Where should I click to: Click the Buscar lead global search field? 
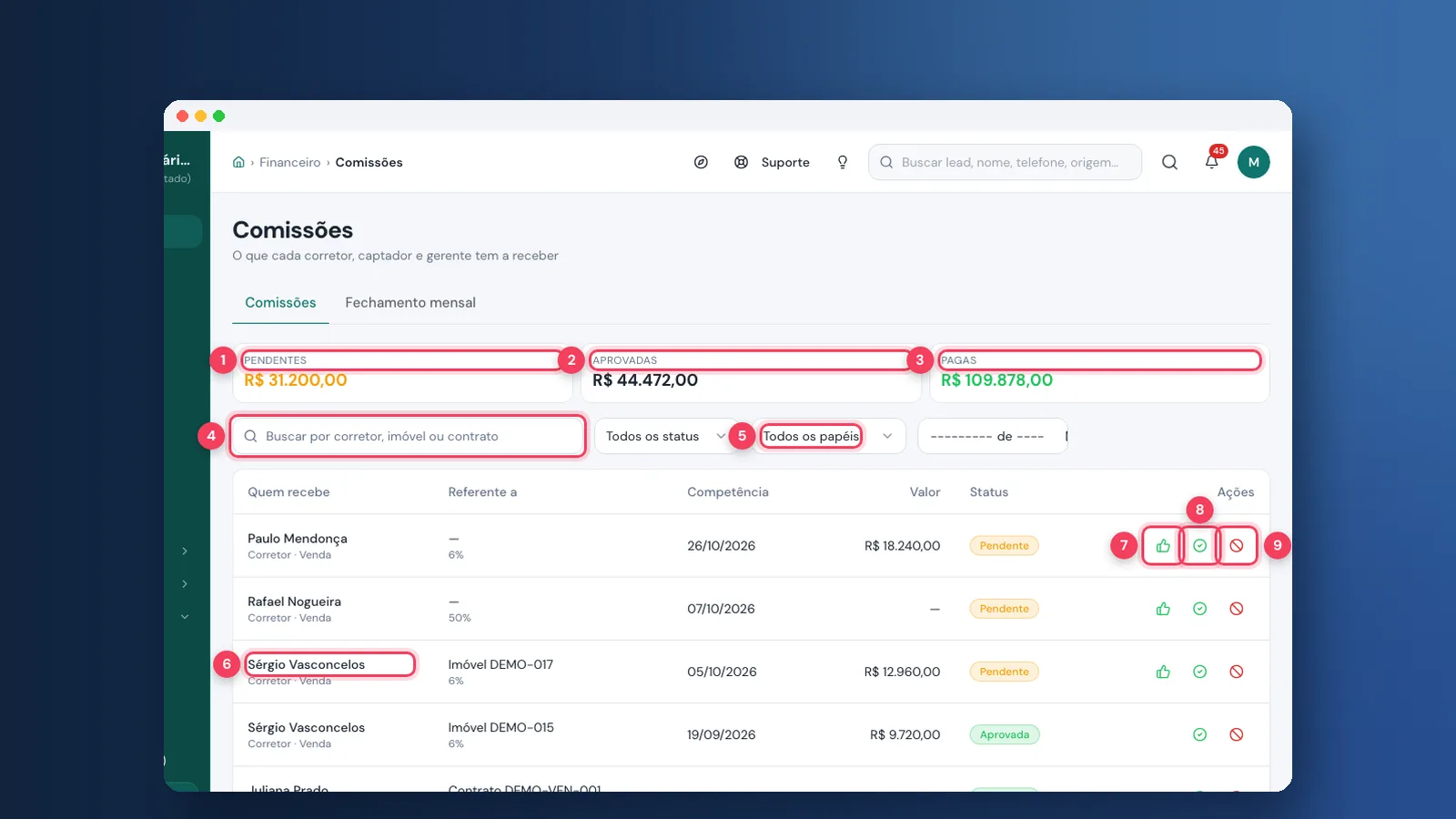(x=1005, y=162)
